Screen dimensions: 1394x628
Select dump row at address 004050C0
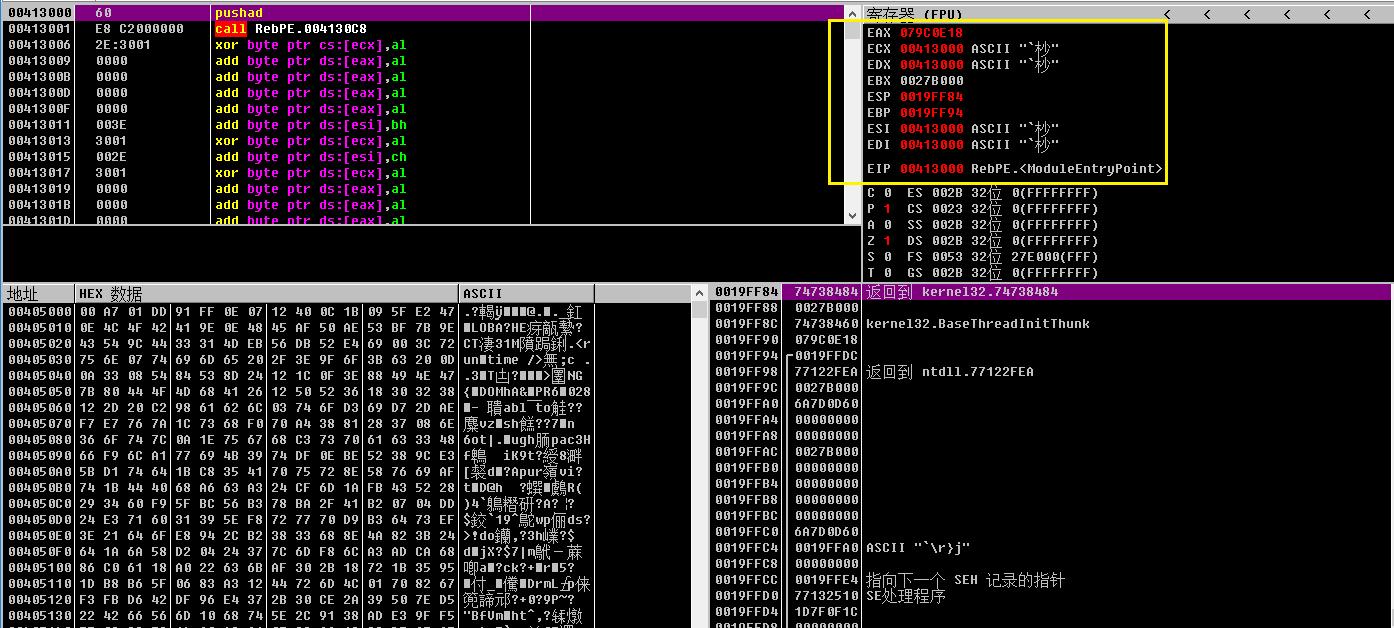[x=299, y=504]
